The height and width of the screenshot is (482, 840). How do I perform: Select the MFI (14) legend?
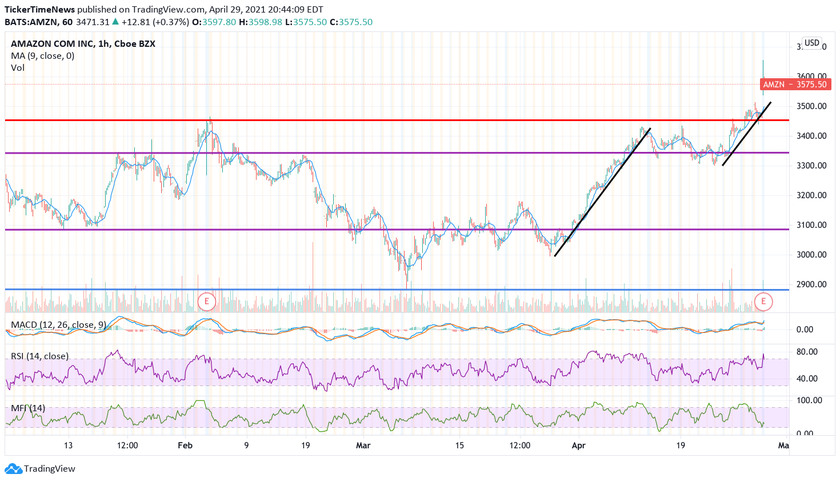click(x=28, y=408)
